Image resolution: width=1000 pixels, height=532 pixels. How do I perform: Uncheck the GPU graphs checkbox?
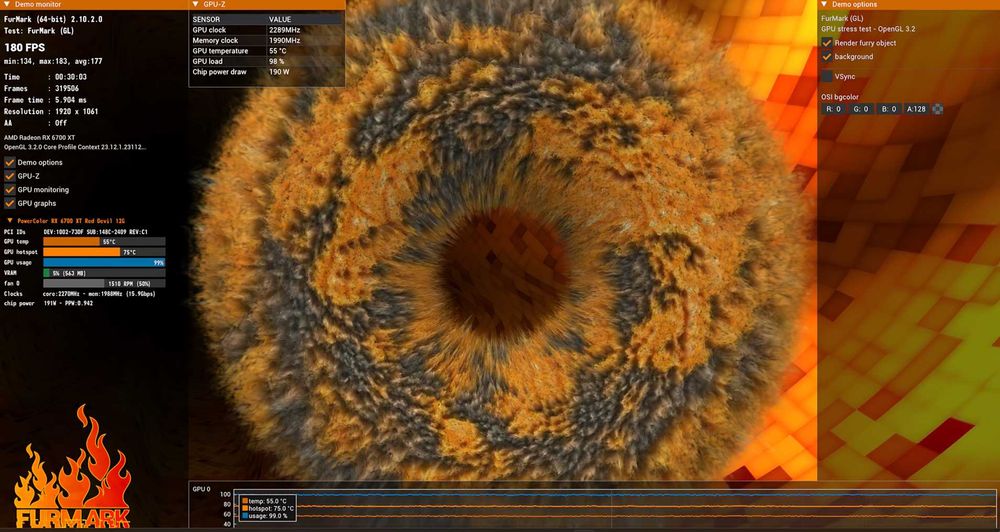pyautogui.click(x=10, y=203)
